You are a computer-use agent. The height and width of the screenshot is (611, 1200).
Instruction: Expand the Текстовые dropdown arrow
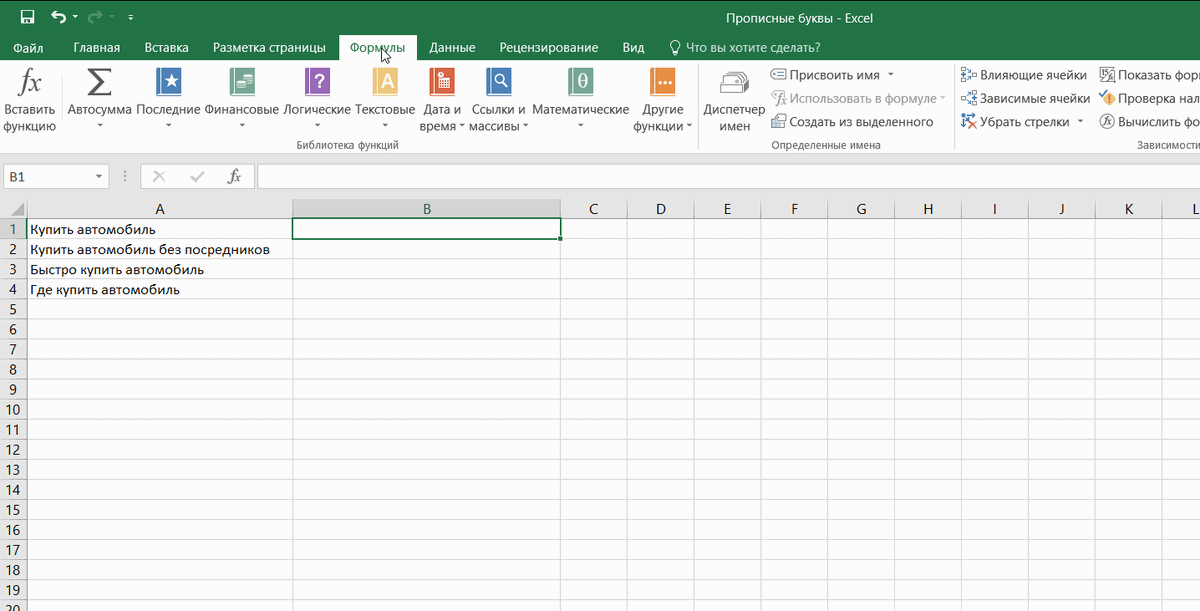click(x=385, y=126)
